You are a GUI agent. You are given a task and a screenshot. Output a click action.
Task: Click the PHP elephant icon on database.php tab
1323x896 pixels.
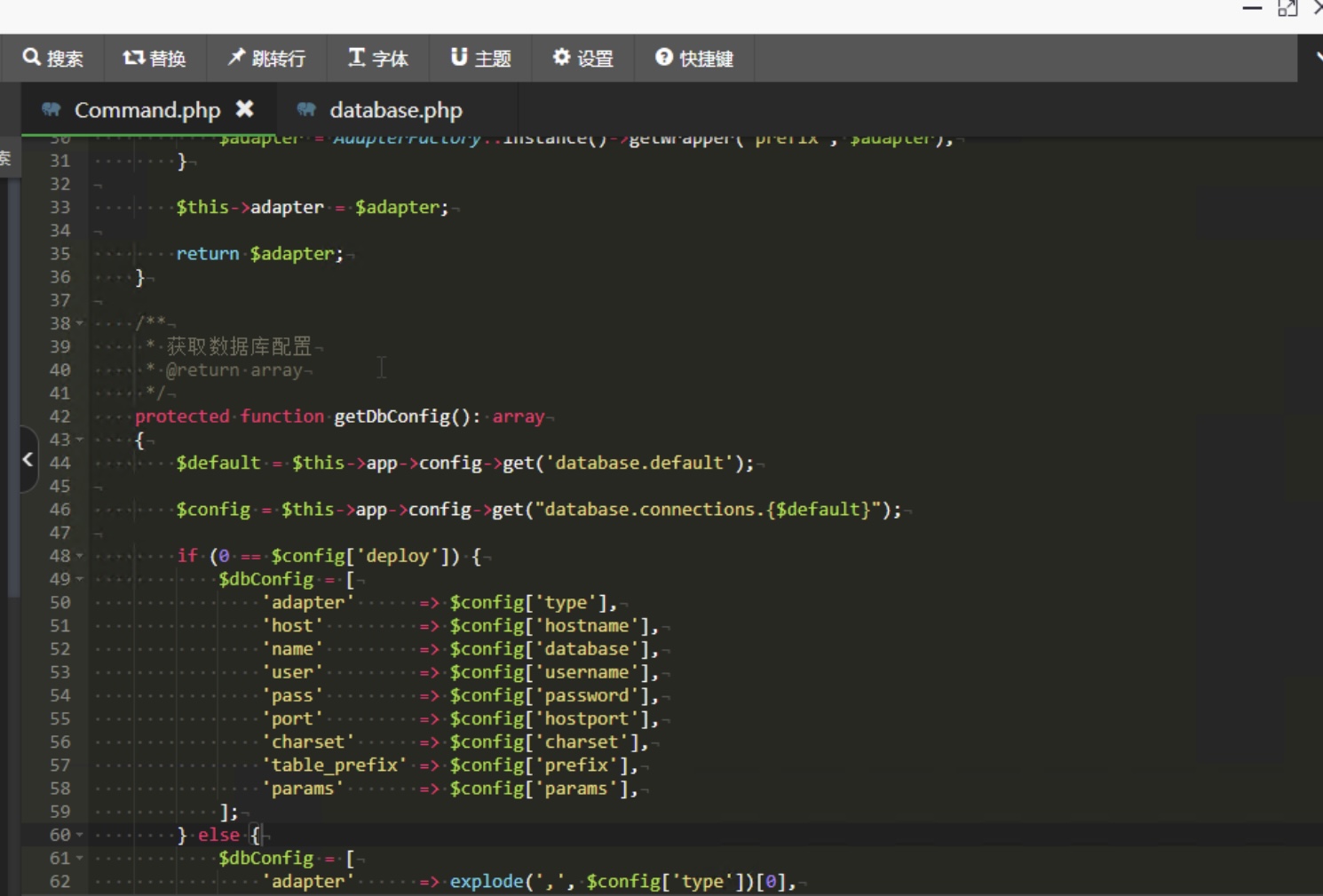[307, 109]
